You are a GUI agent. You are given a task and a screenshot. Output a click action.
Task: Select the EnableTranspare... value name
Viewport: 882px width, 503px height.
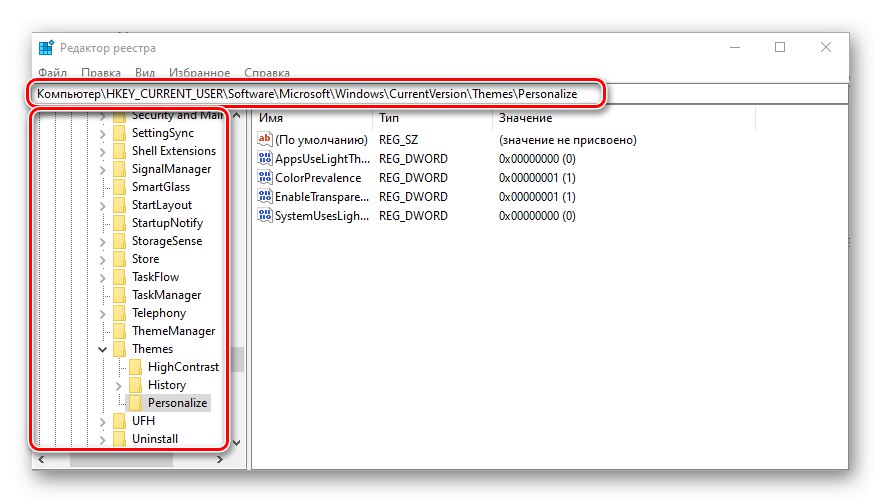pyautogui.click(x=322, y=197)
